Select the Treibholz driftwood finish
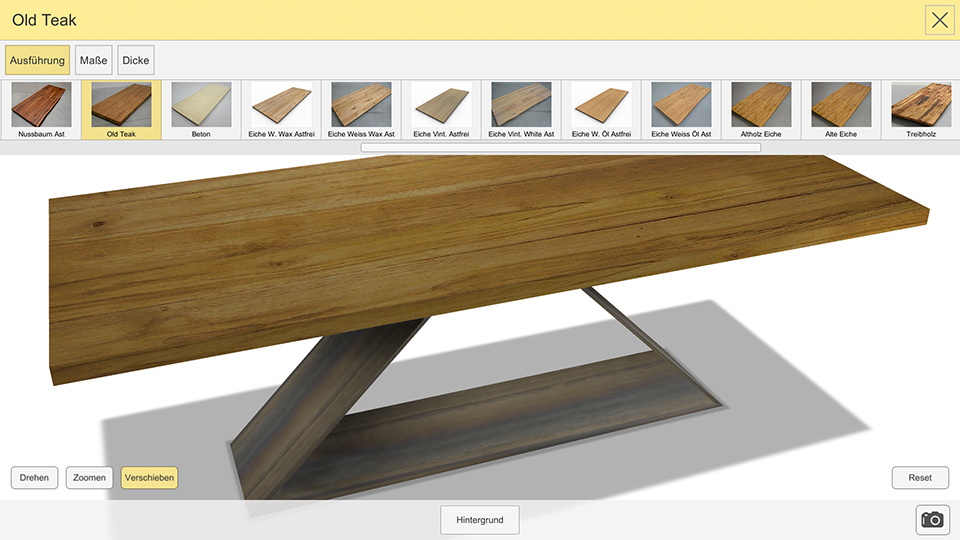 click(920, 109)
